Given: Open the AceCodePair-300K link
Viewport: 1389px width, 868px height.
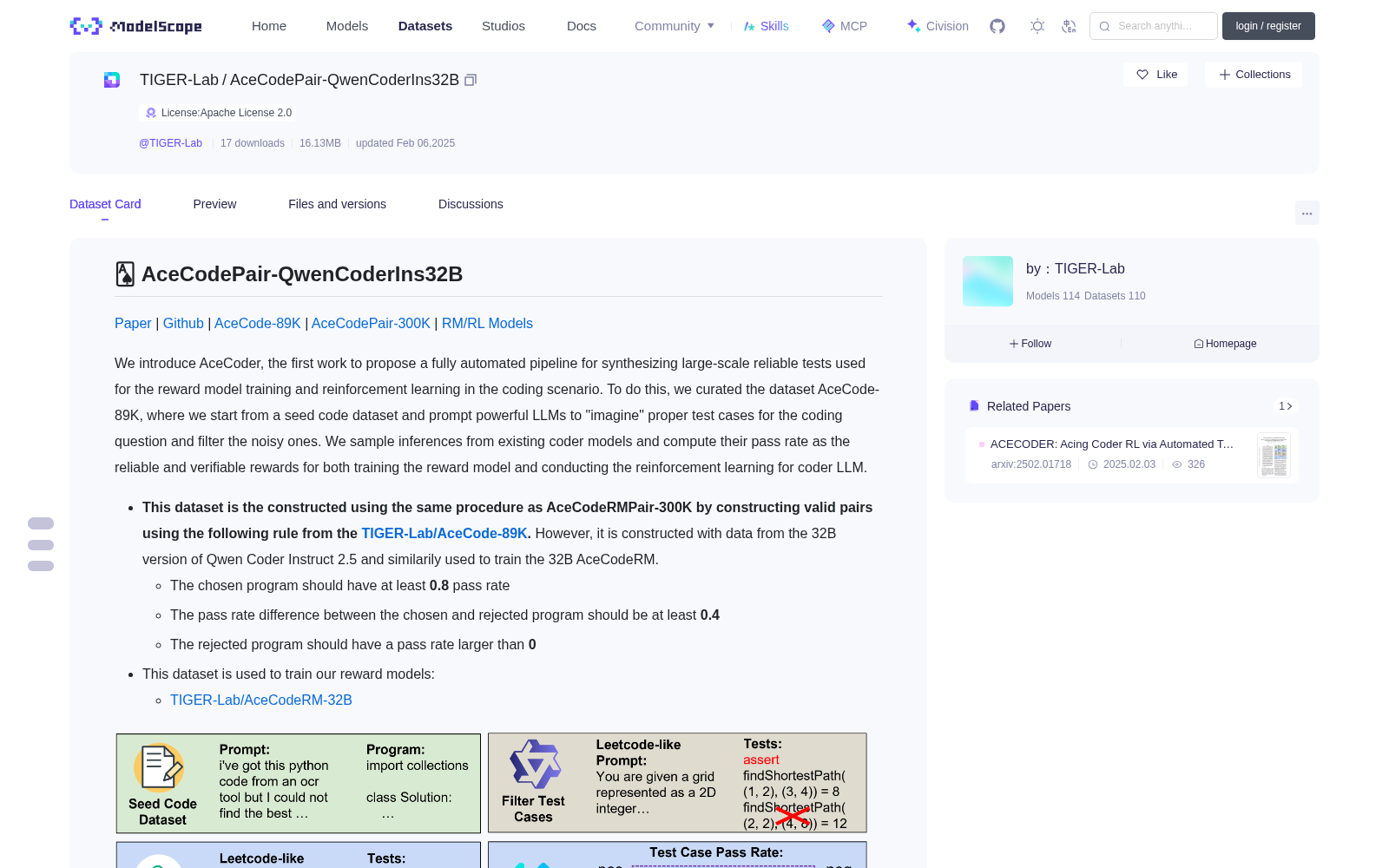Looking at the screenshot, I should tap(371, 323).
